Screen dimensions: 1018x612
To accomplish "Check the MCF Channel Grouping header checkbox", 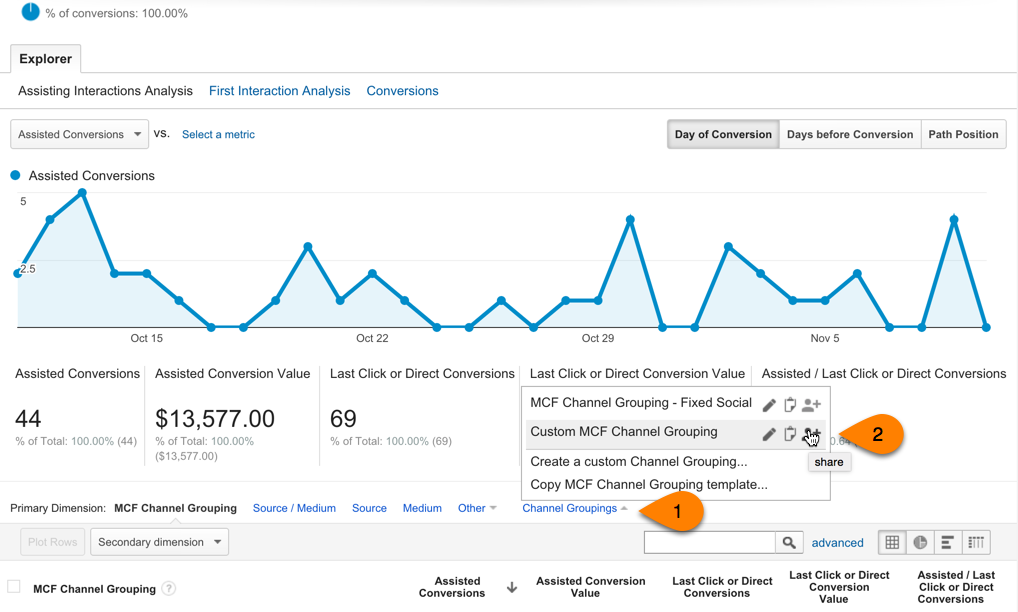I will (x=14, y=587).
